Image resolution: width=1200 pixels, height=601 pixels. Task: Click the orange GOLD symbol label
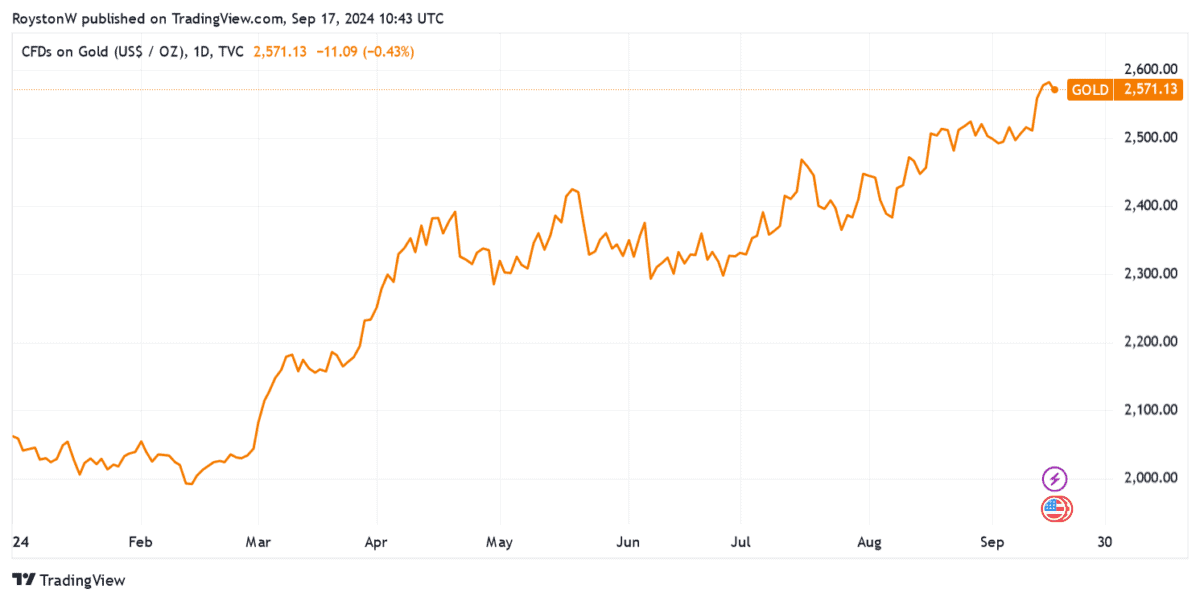click(1090, 90)
